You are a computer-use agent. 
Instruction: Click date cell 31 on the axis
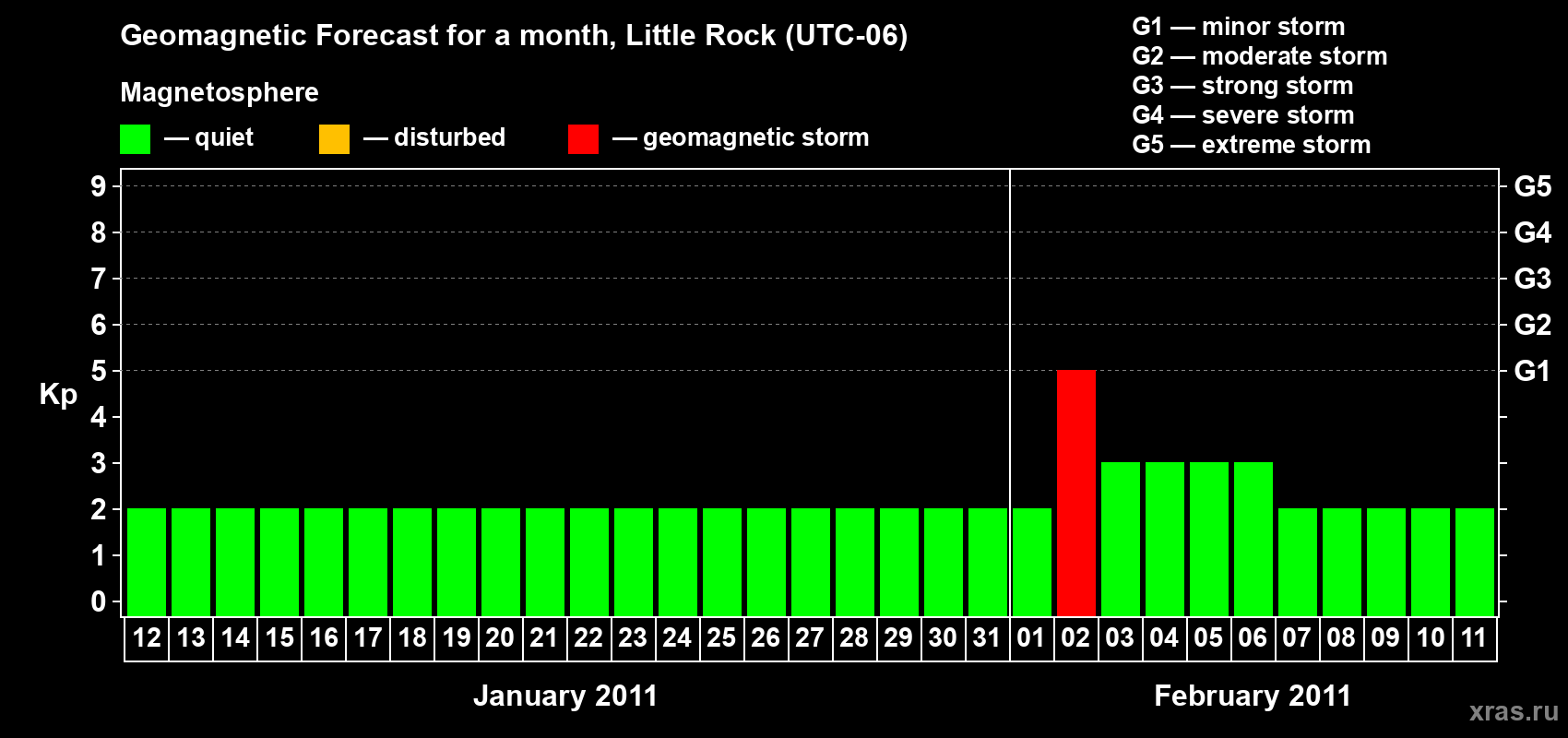pos(988,638)
